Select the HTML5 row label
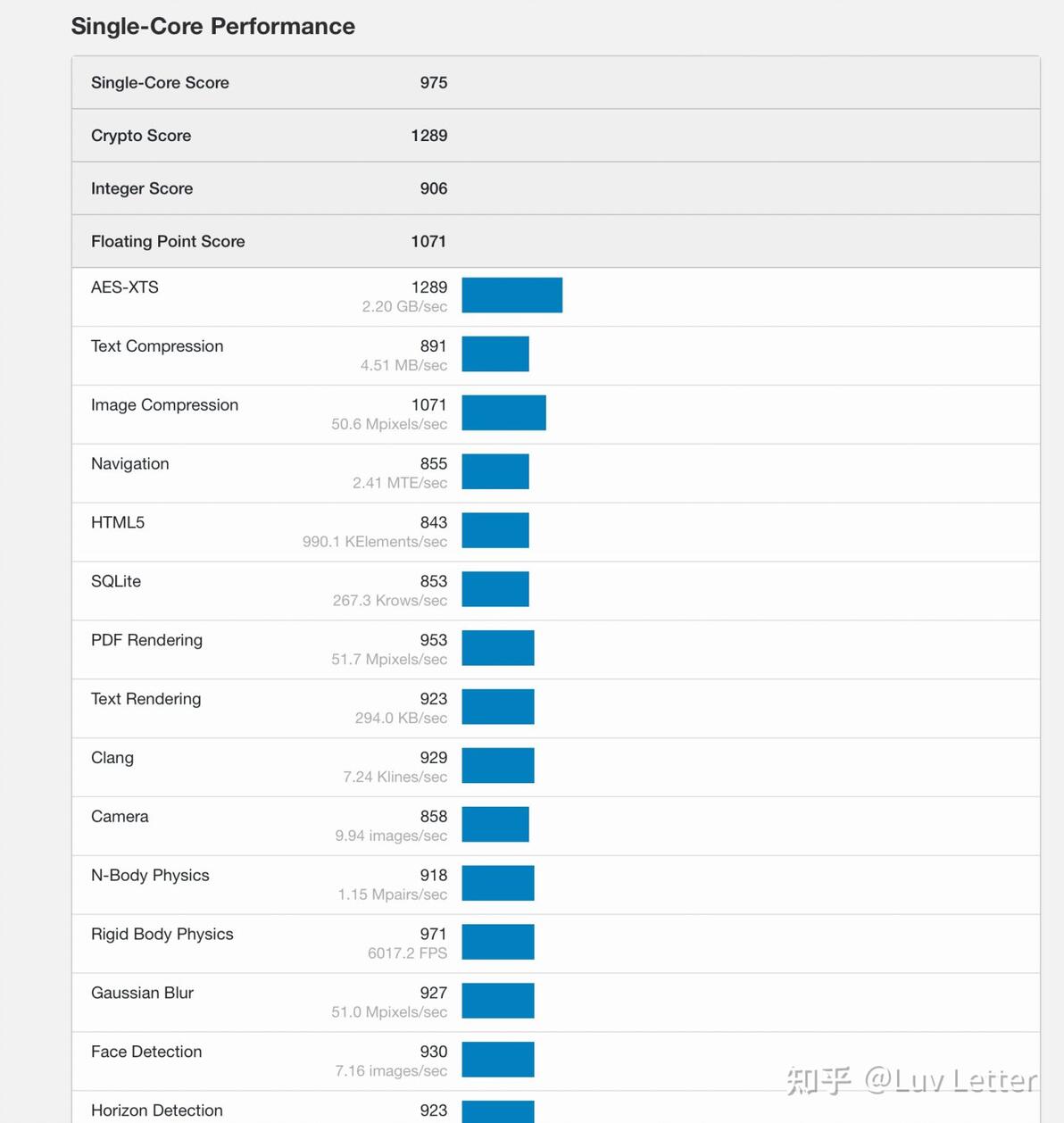Image resolution: width=1064 pixels, height=1123 pixels. coord(118,522)
